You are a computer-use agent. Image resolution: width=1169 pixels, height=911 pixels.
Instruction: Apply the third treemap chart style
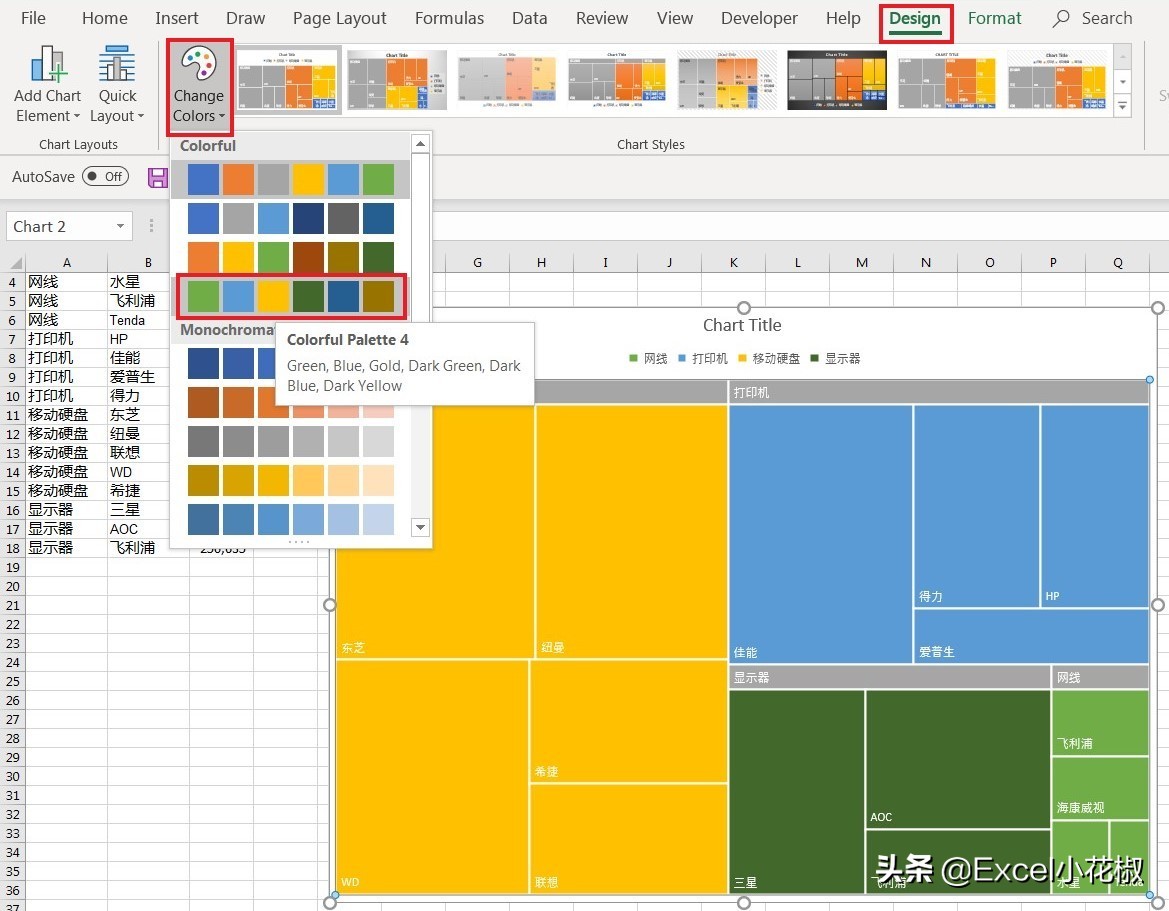pyautogui.click(x=507, y=81)
